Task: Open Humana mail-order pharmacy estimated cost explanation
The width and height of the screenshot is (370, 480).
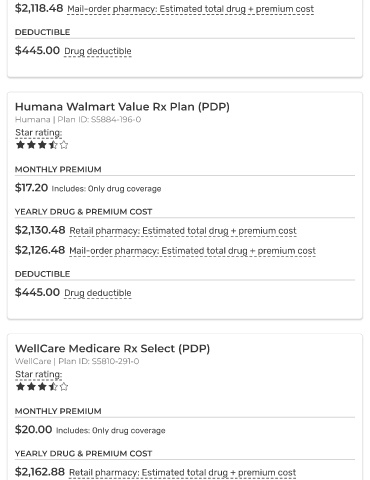Action: (192, 251)
